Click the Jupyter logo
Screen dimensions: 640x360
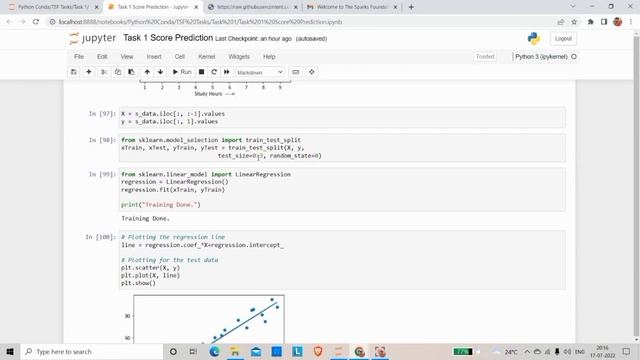pyautogui.click(x=93, y=38)
